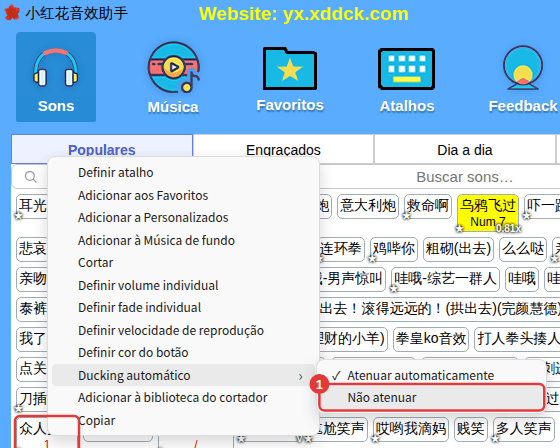Switch to the Dia a dia tab
The width and height of the screenshot is (560, 448).
[465, 149]
